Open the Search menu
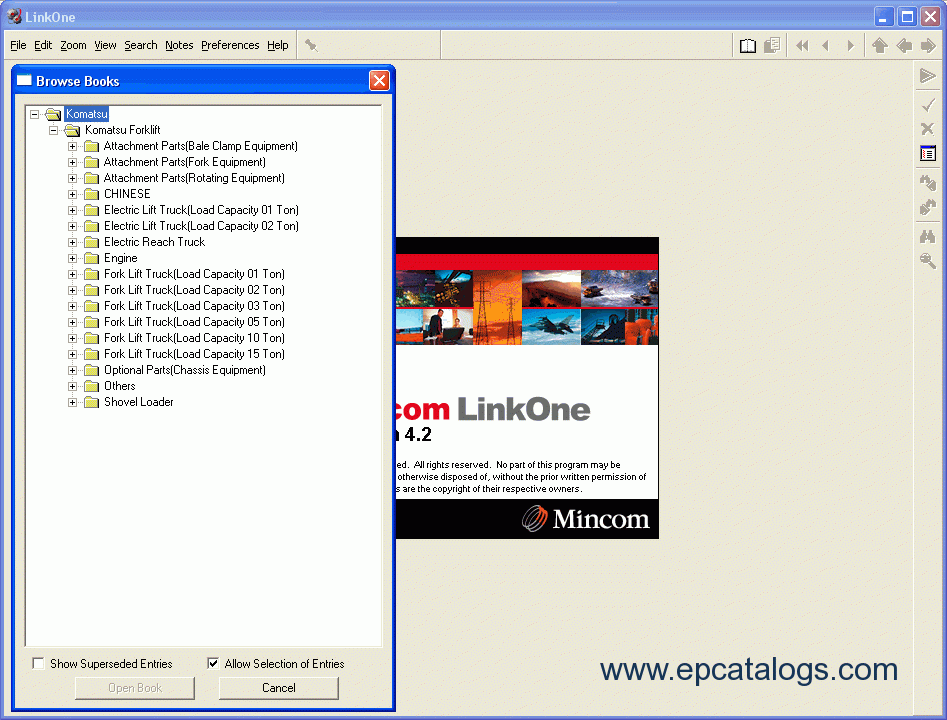The image size is (947, 720). click(x=140, y=45)
